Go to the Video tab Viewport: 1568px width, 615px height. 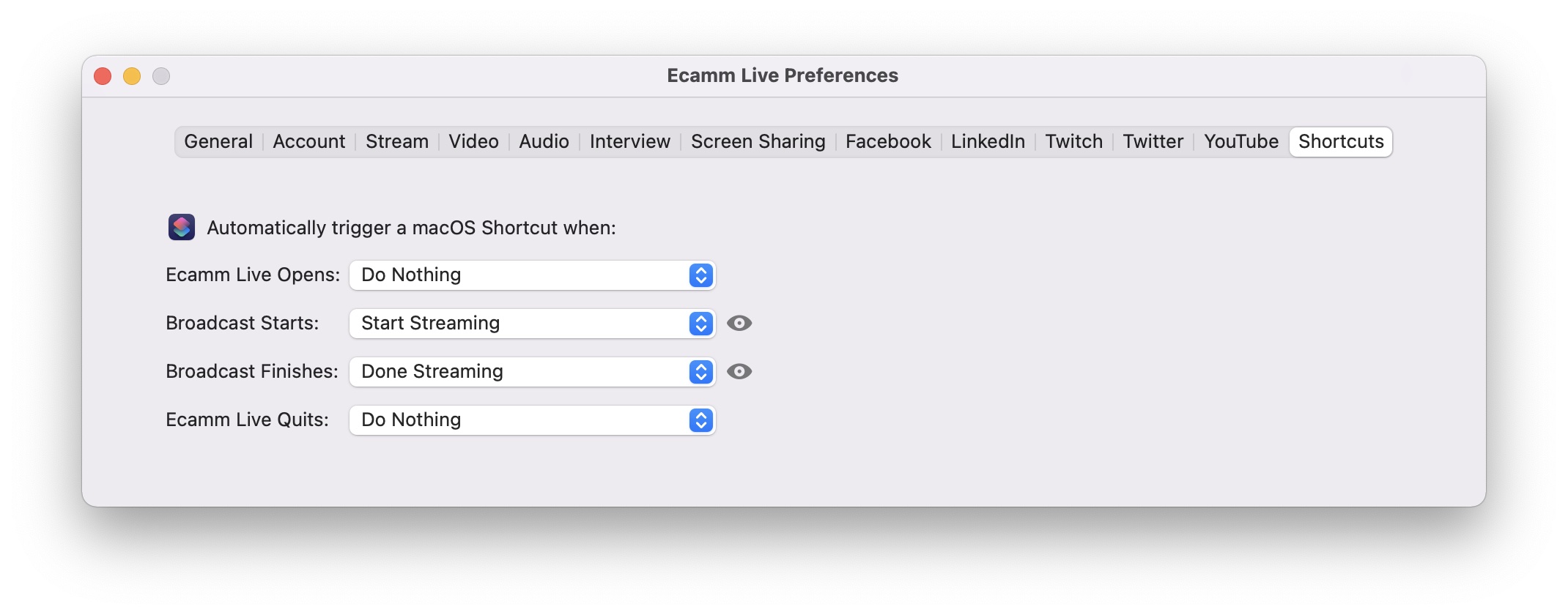tap(474, 141)
